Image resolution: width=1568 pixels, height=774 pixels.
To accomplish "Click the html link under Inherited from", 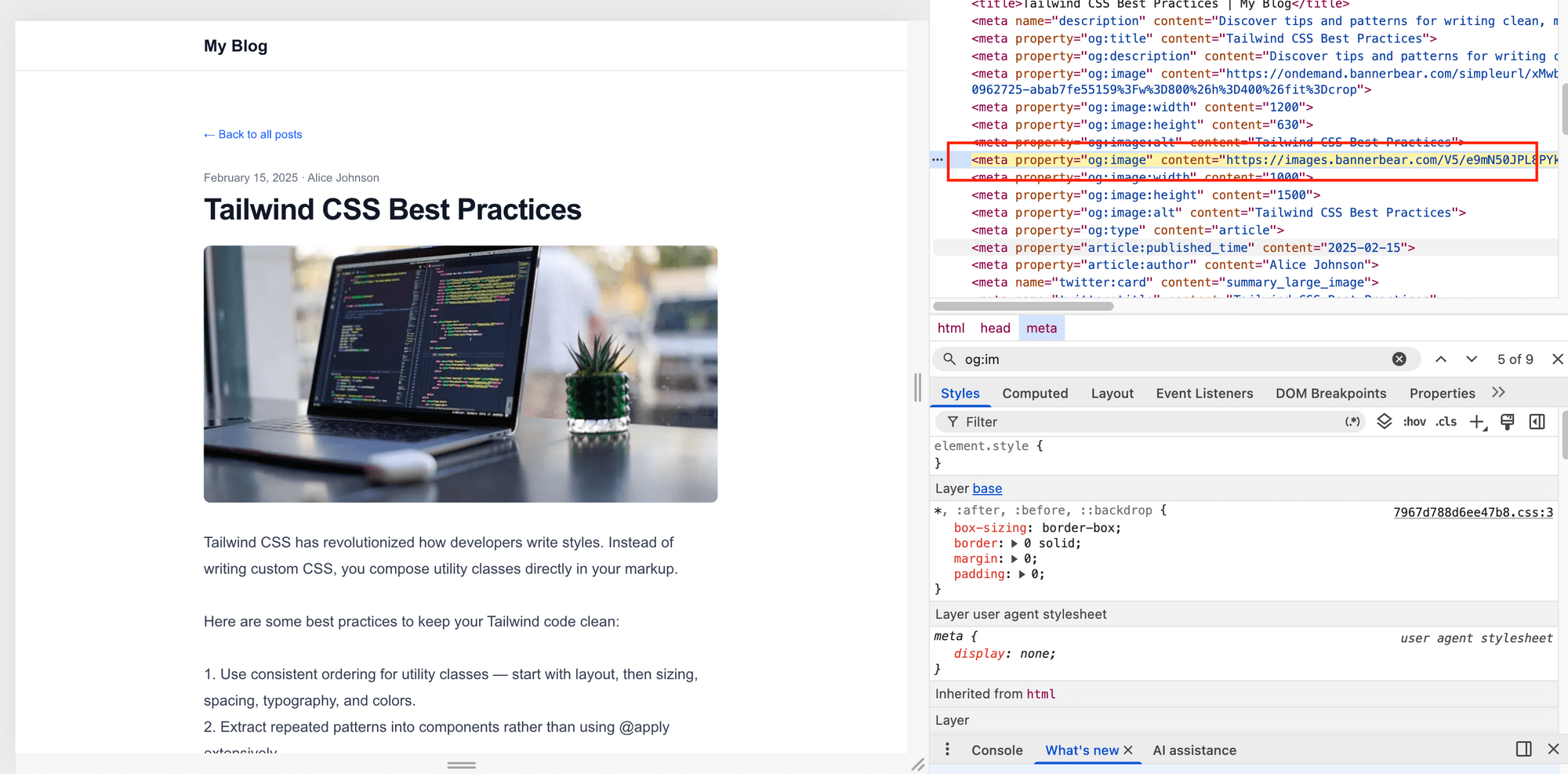I will (1041, 694).
